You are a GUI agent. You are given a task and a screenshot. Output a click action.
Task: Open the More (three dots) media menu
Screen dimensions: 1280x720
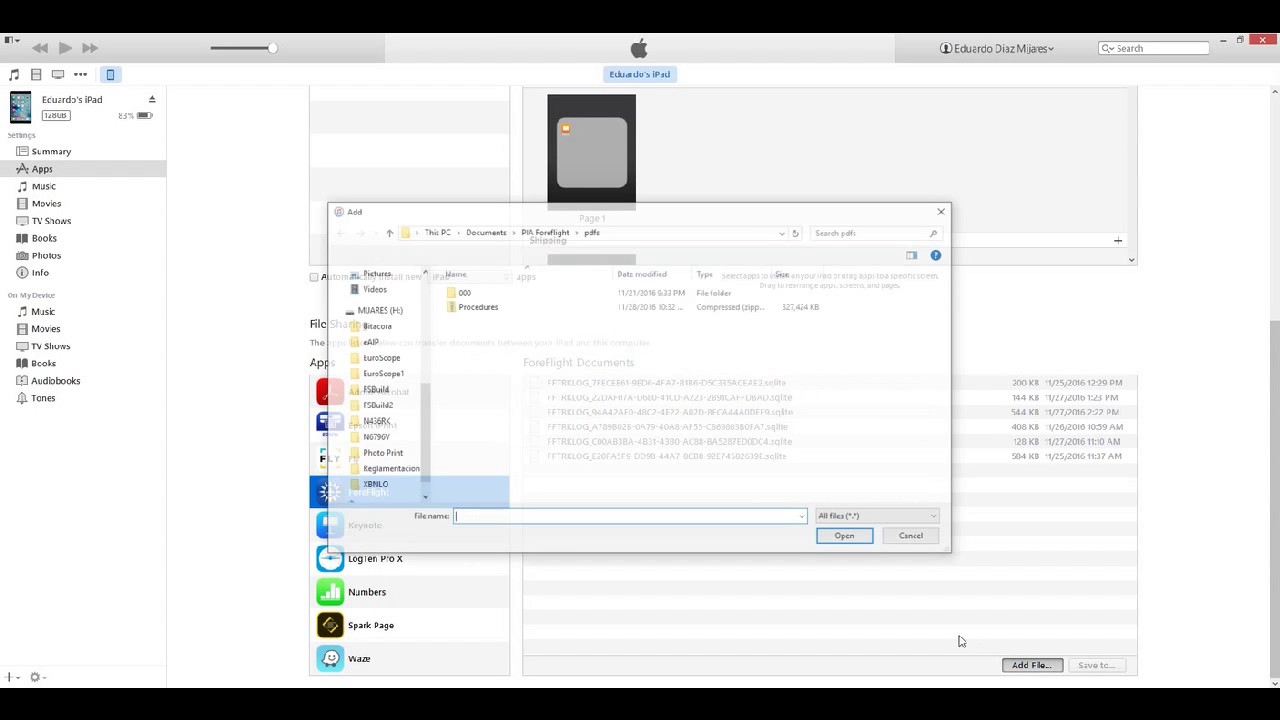[80, 74]
